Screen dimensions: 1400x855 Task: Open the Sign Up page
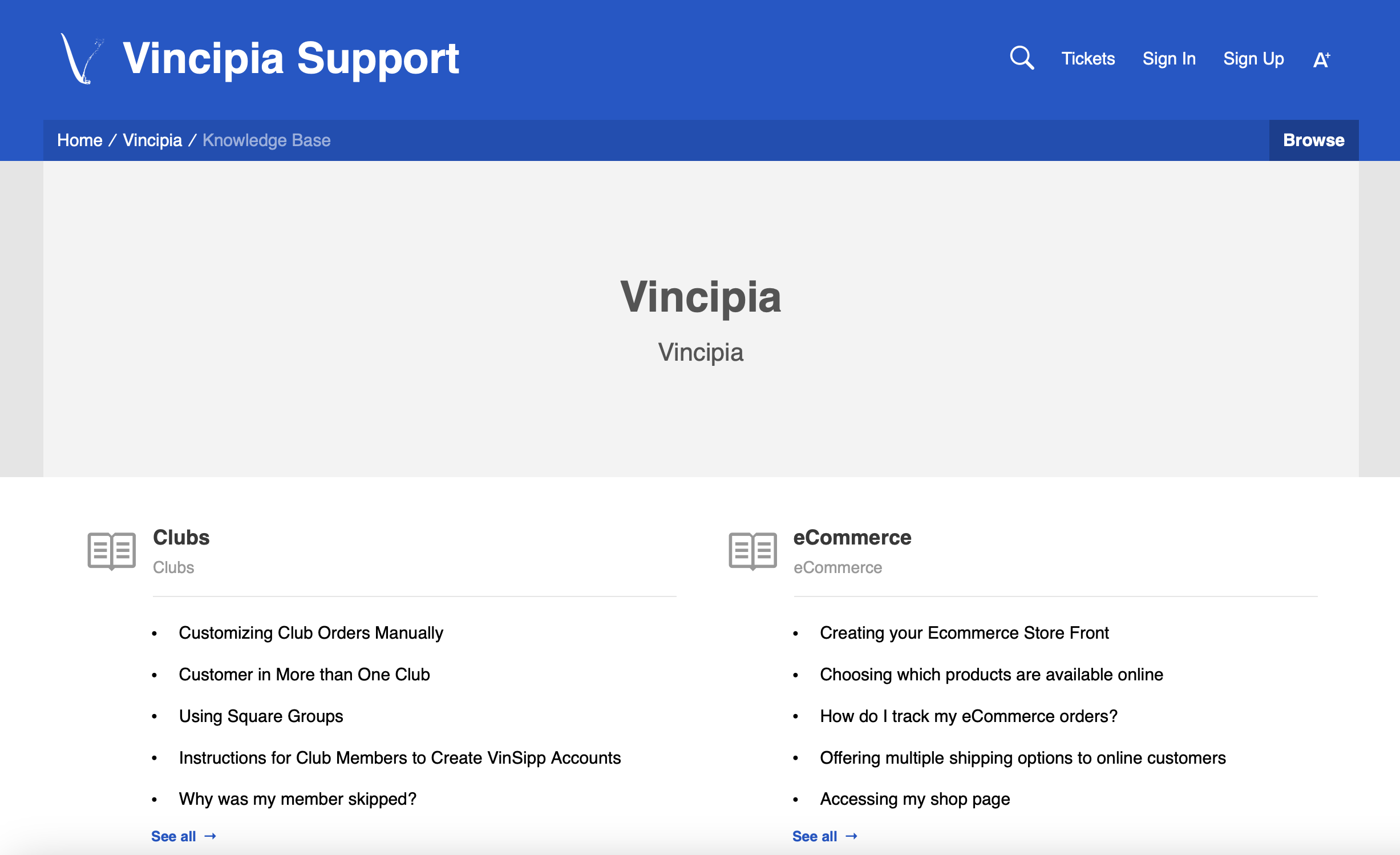click(x=1253, y=59)
